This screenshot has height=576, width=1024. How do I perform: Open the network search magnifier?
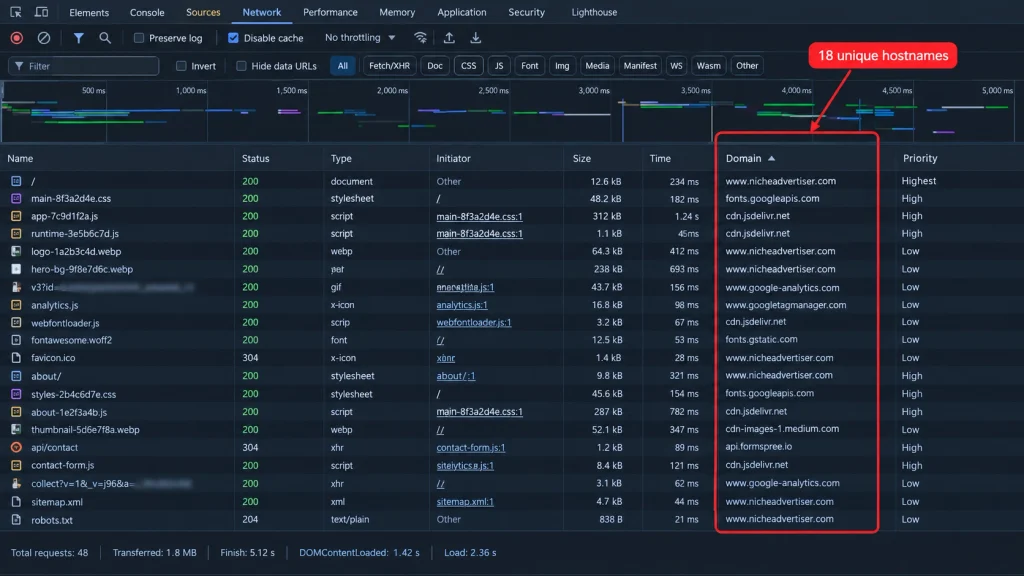104,38
